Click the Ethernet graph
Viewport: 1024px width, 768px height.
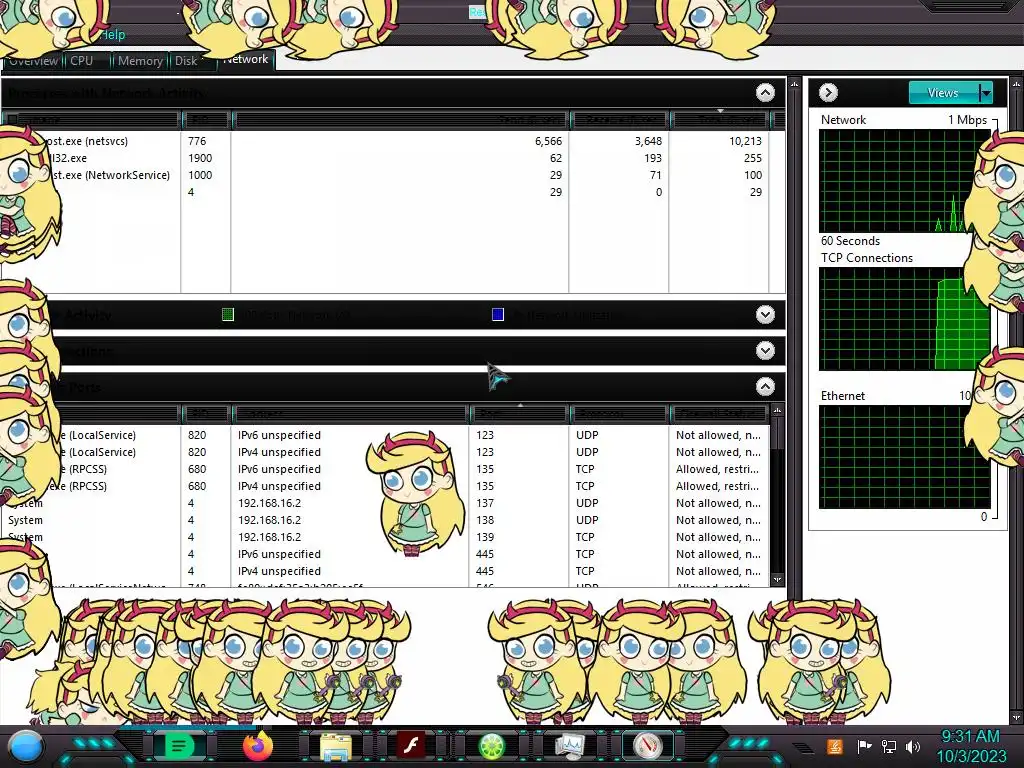tap(904, 457)
